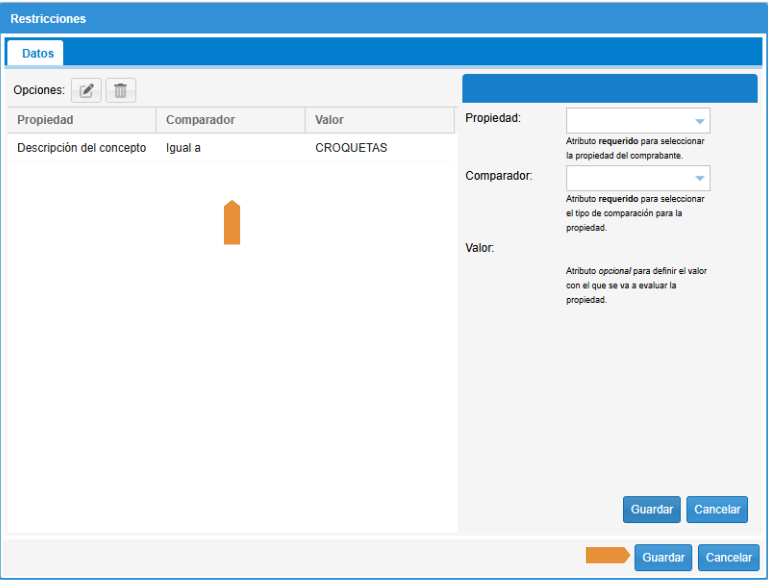Expand the Propiedad dropdown arrow
768x580 pixels.
click(700, 122)
